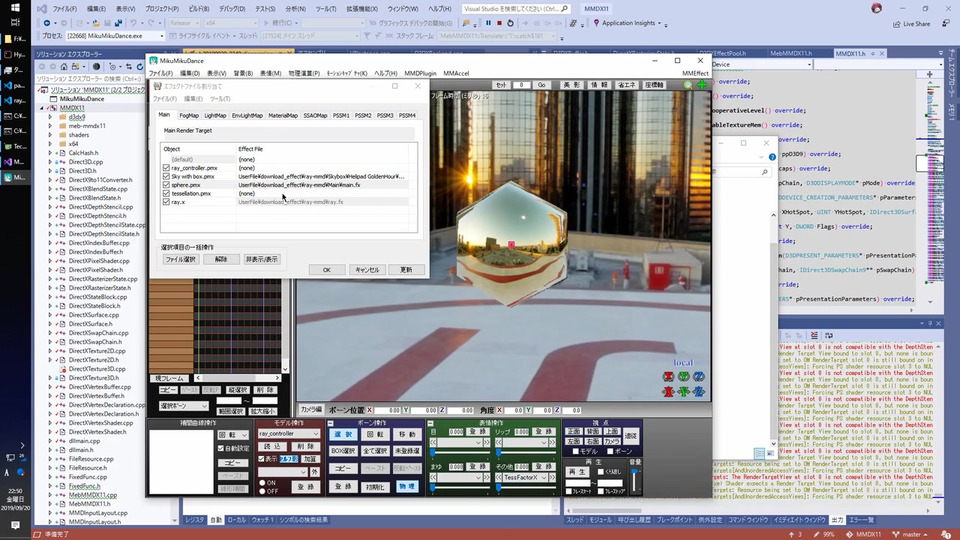
Task: Toggle the Sky with box.pmx checkbox
Action: tap(167, 177)
